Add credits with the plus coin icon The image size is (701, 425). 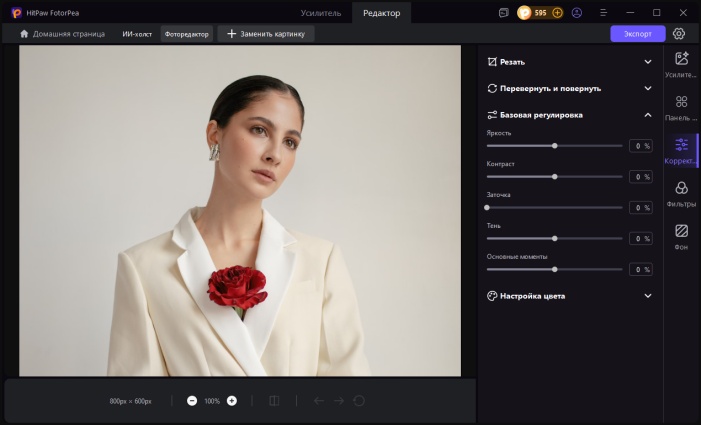coord(557,13)
